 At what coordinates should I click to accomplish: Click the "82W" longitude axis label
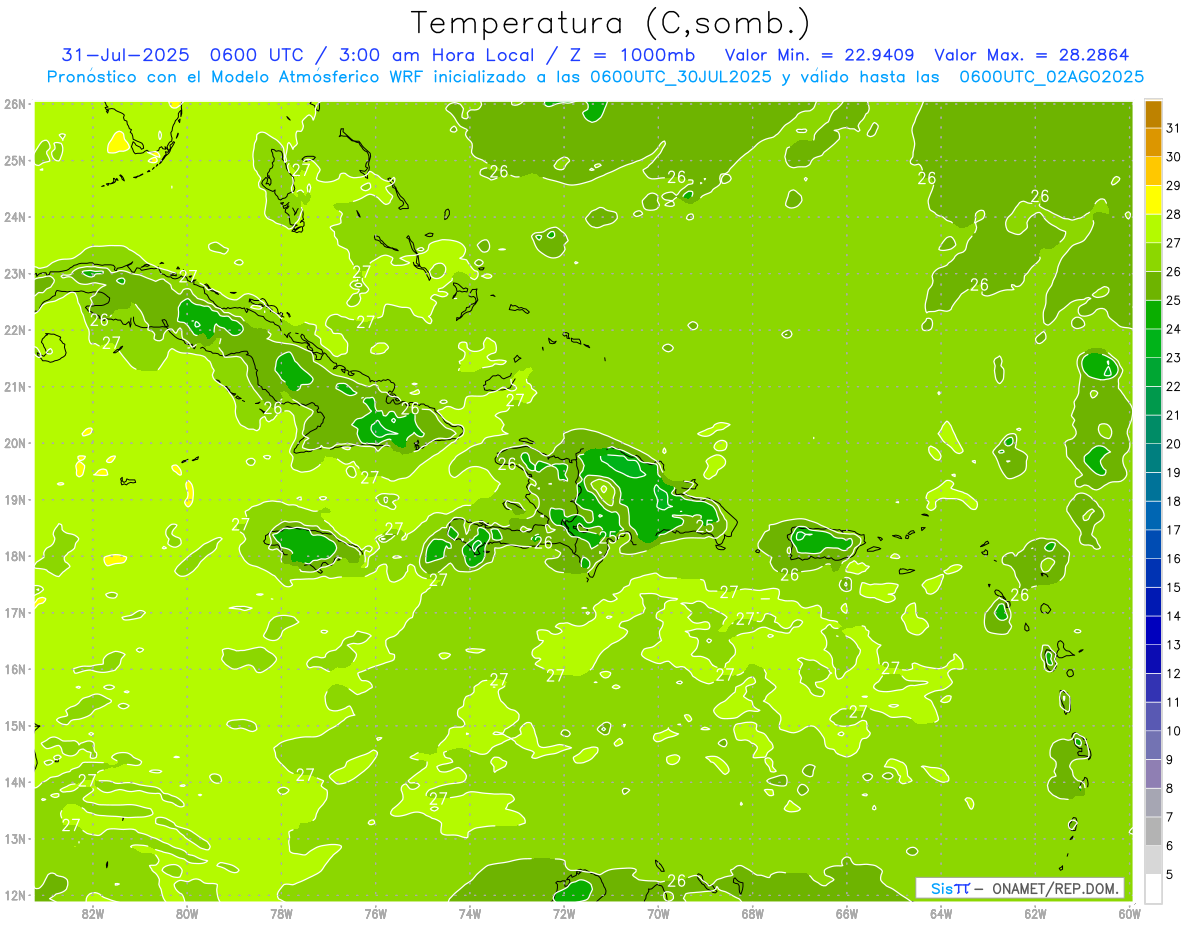click(92, 913)
